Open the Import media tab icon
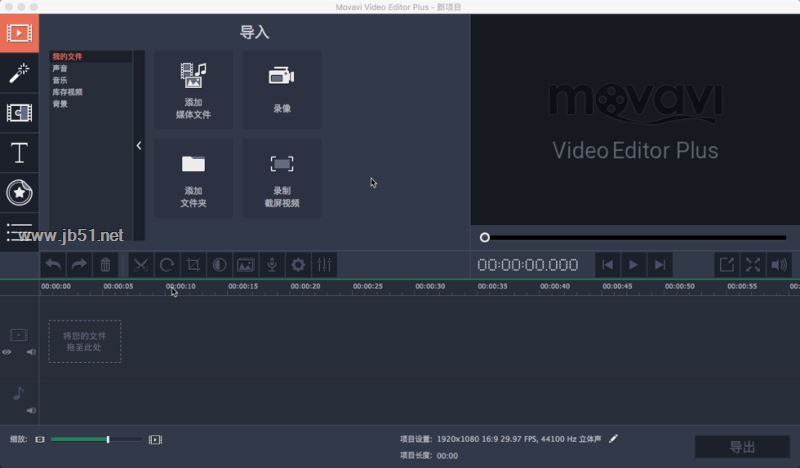 tap(19, 33)
